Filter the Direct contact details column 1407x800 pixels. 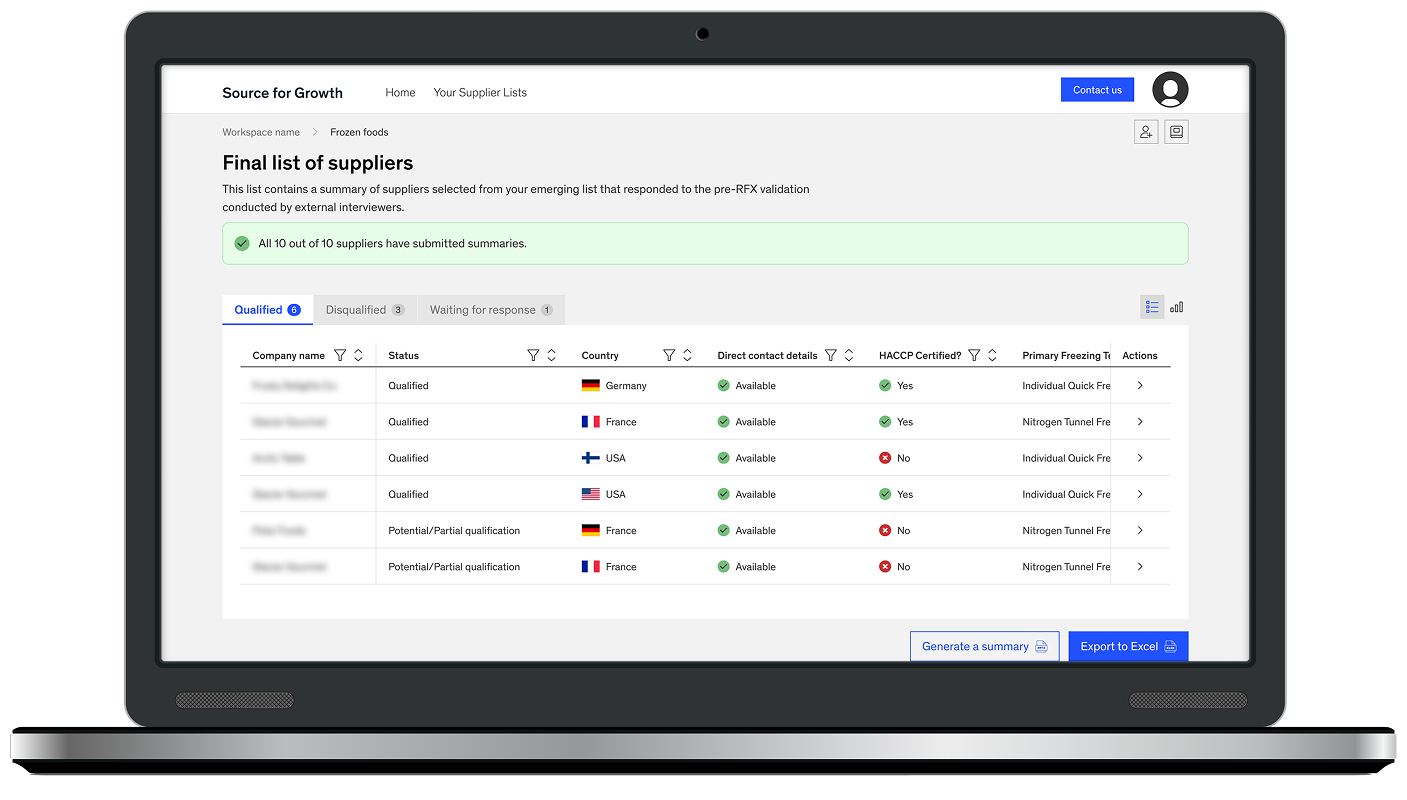[x=831, y=355]
